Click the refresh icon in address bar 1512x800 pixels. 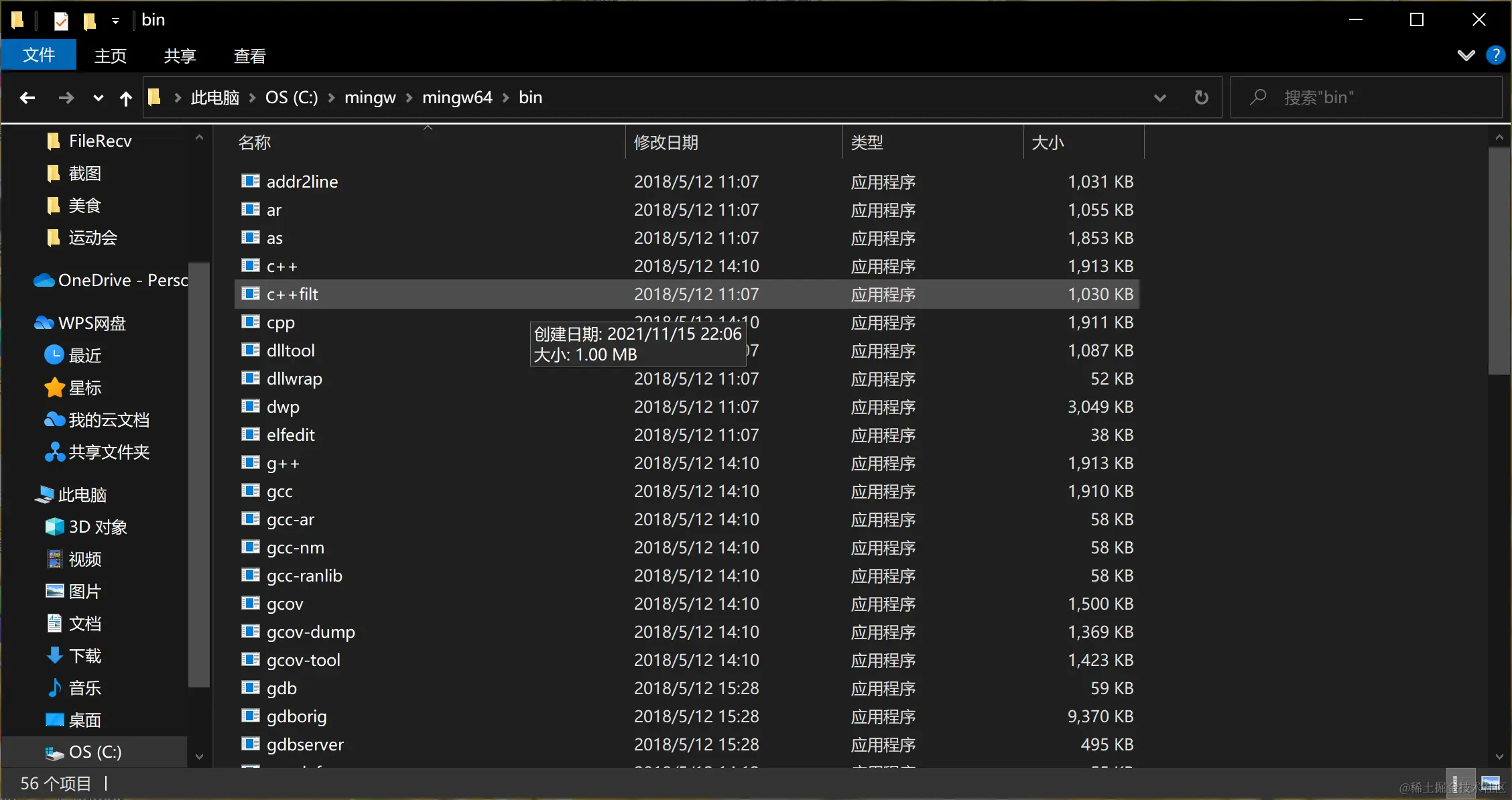coord(1201,98)
